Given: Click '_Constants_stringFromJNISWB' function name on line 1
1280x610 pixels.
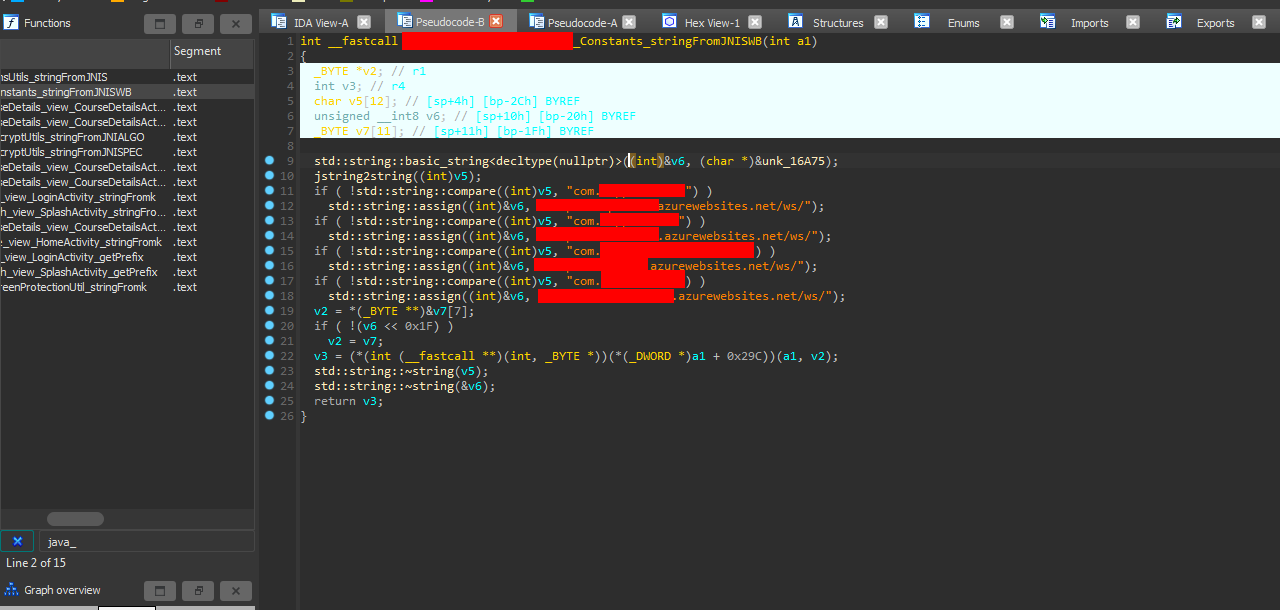Looking at the screenshot, I should pyautogui.click(x=670, y=41).
